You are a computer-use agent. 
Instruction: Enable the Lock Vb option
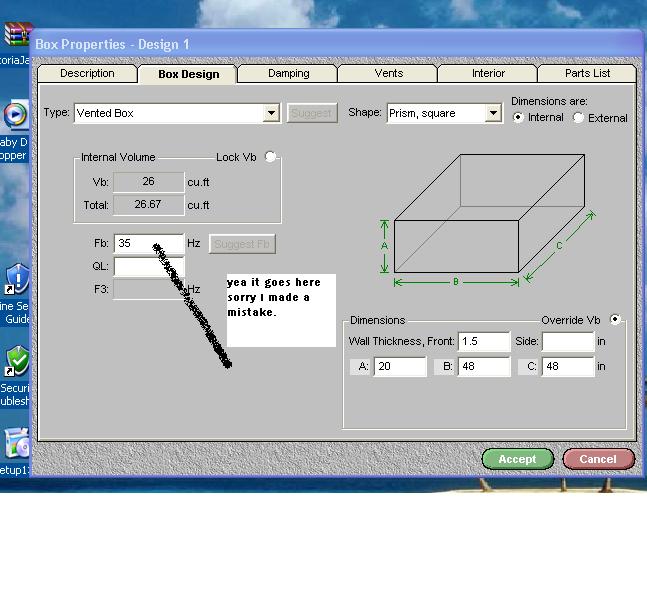pyautogui.click(x=271, y=157)
